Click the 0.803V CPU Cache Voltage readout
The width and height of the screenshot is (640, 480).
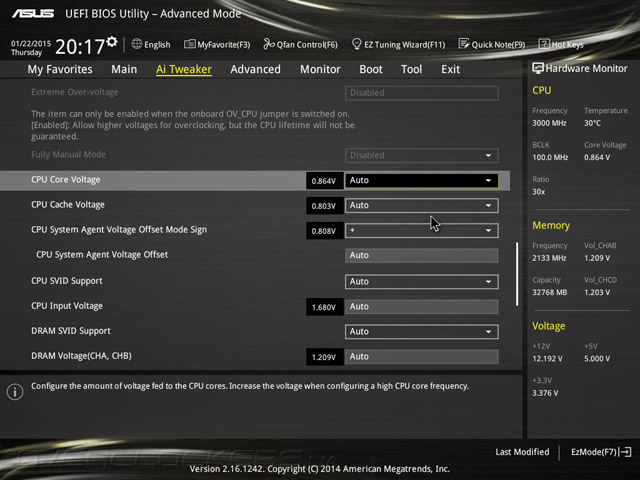(324, 206)
